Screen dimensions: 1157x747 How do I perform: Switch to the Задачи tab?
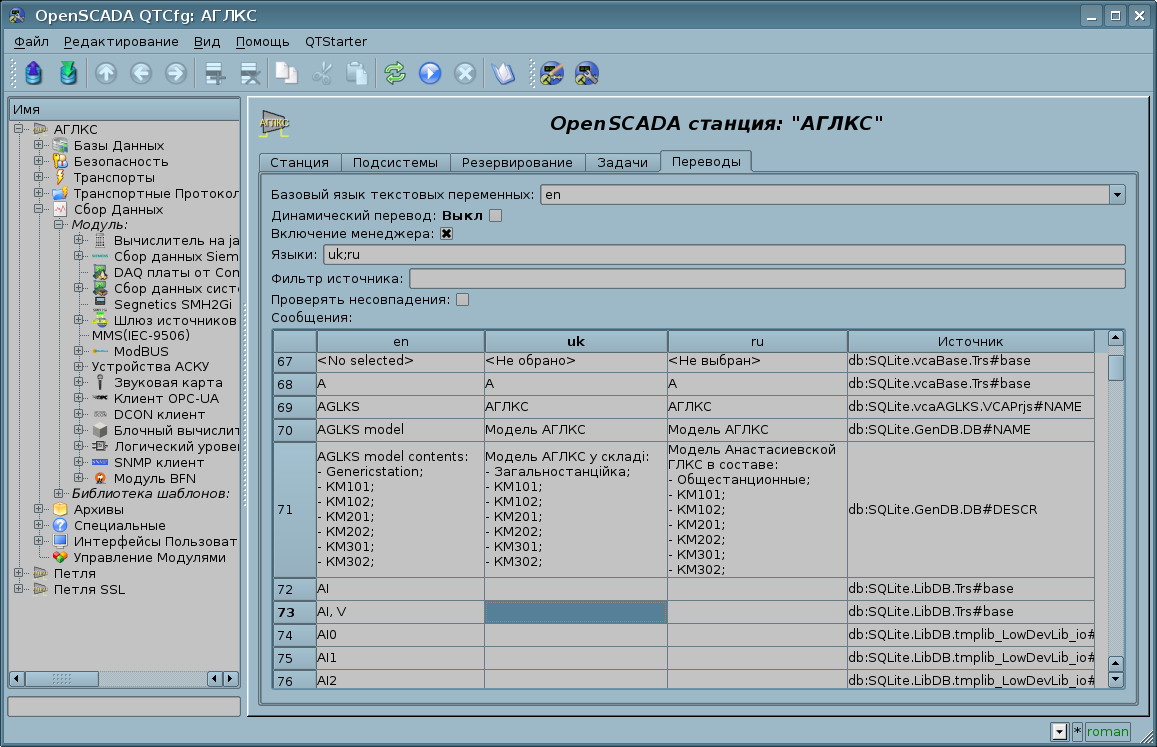(623, 162)
